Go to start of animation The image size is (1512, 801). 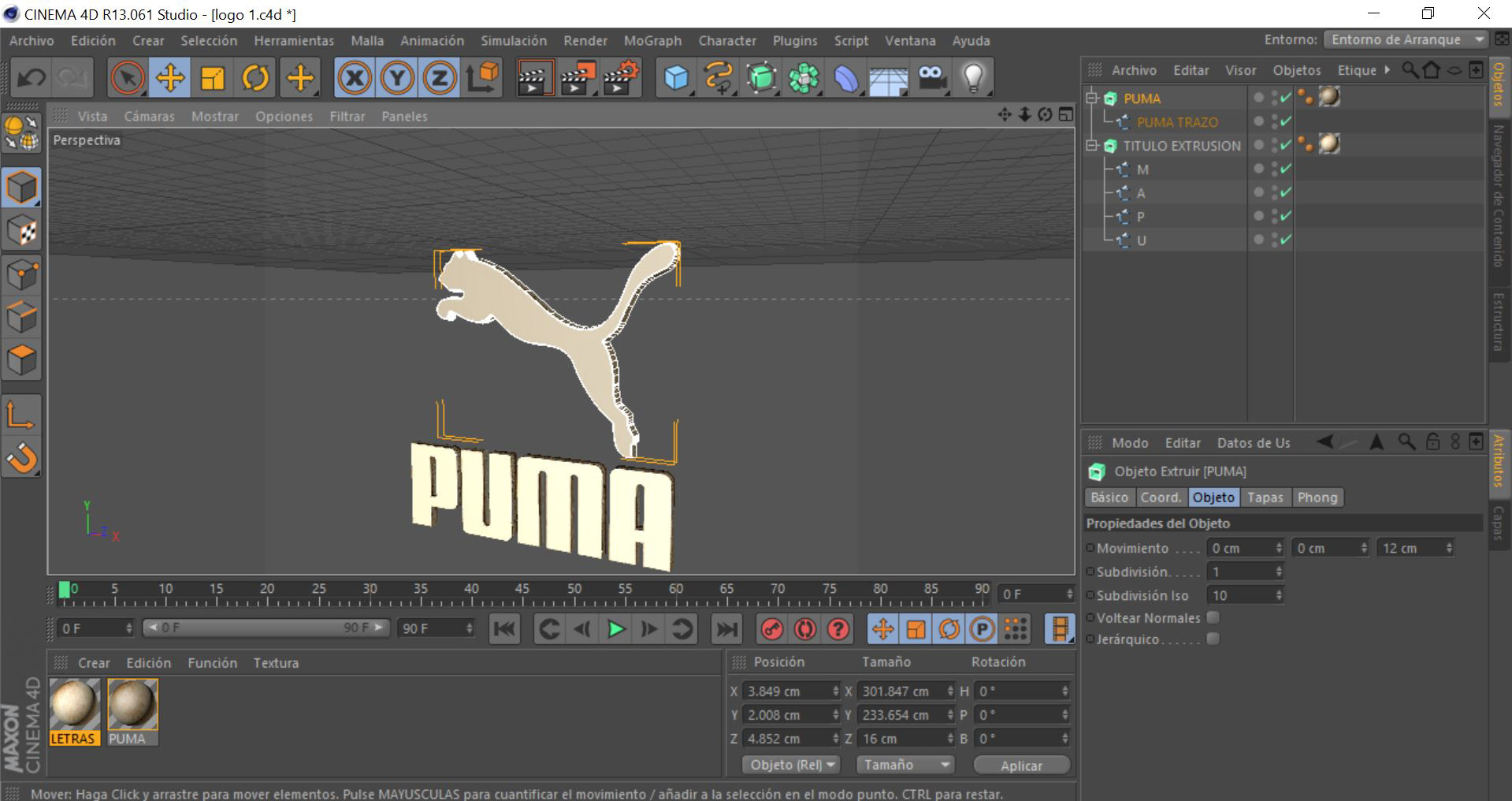pos(504,629)
